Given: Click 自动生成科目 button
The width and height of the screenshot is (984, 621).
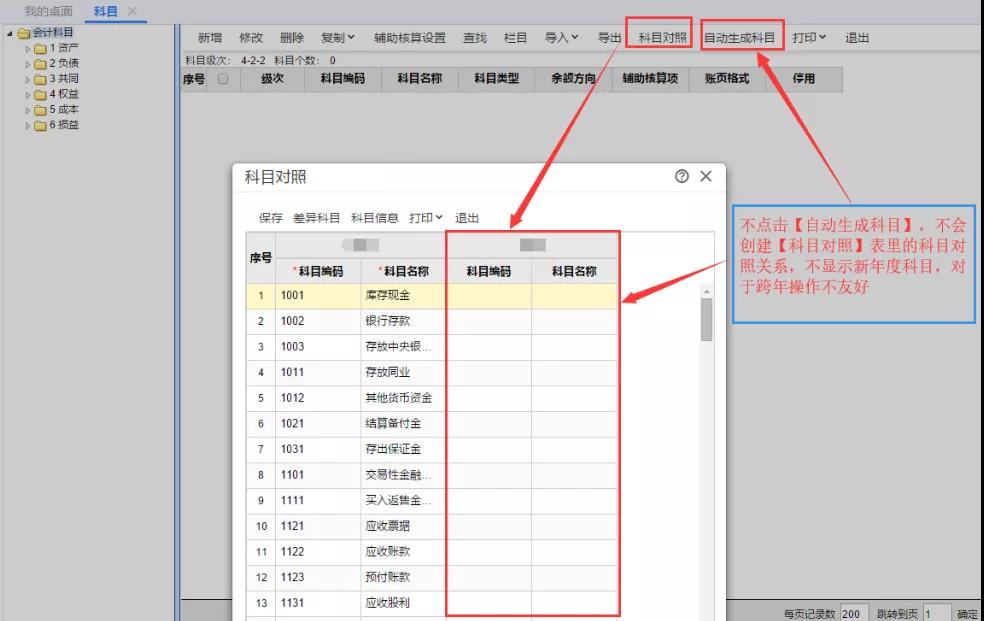Looking at the screenshot, I should point(739,38).
